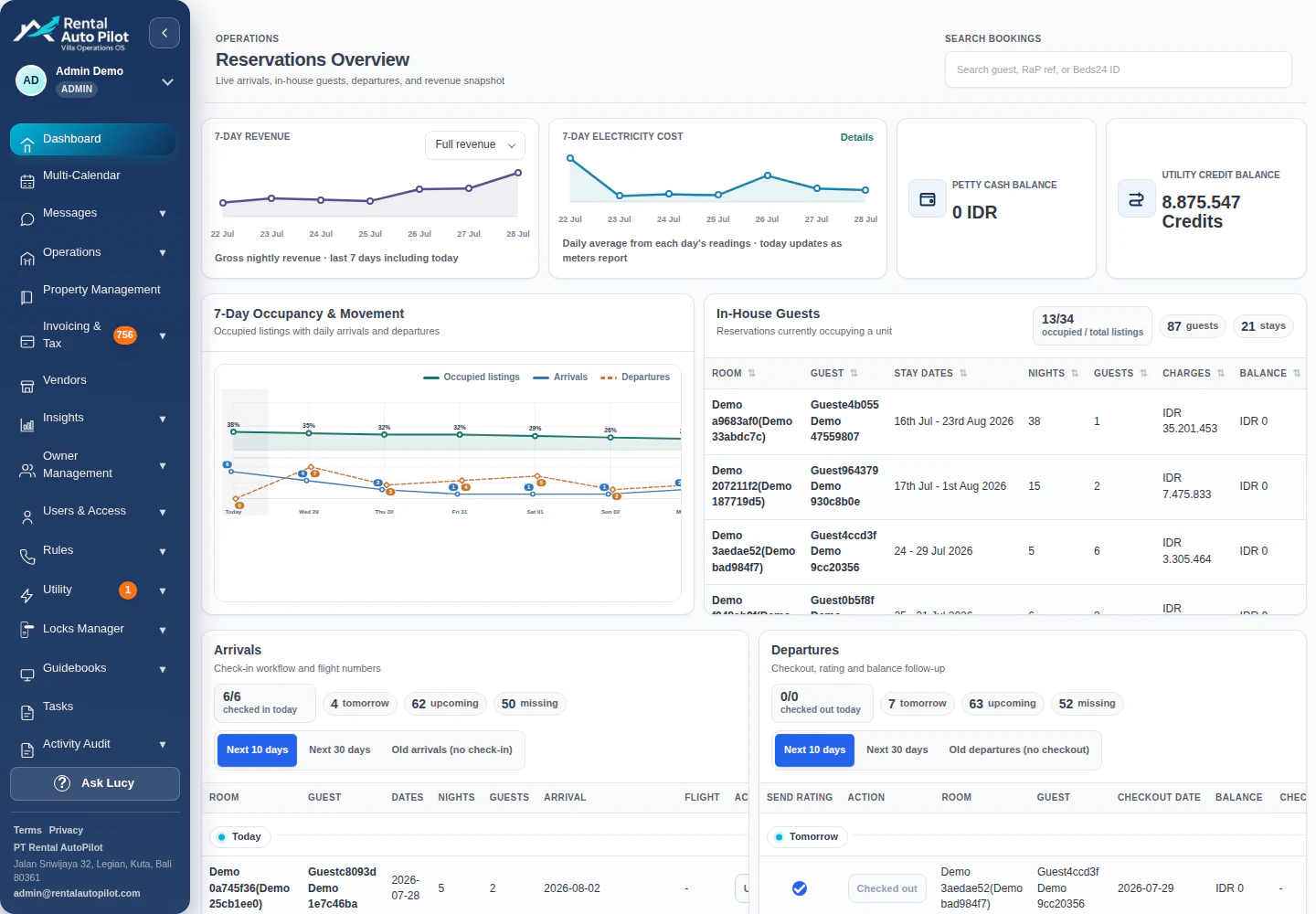Collapse the sidebar with the chevron button
The width and height of the screenshot is (1316, 914).
pyautogui.click(x=164, y=33)
